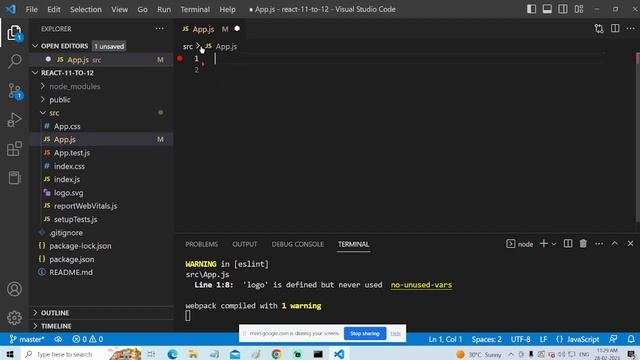Screen dimensions: 640x360
Task: Open reportWebVitals.js file
Action: pos(85,206)
